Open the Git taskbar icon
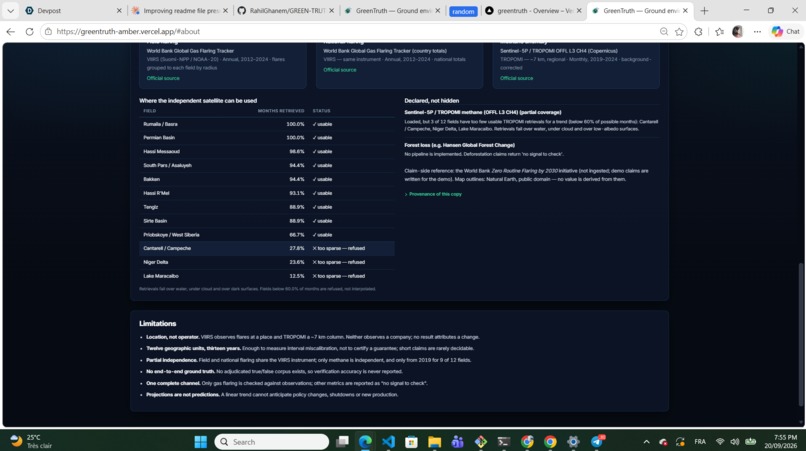 coord(481,442)
